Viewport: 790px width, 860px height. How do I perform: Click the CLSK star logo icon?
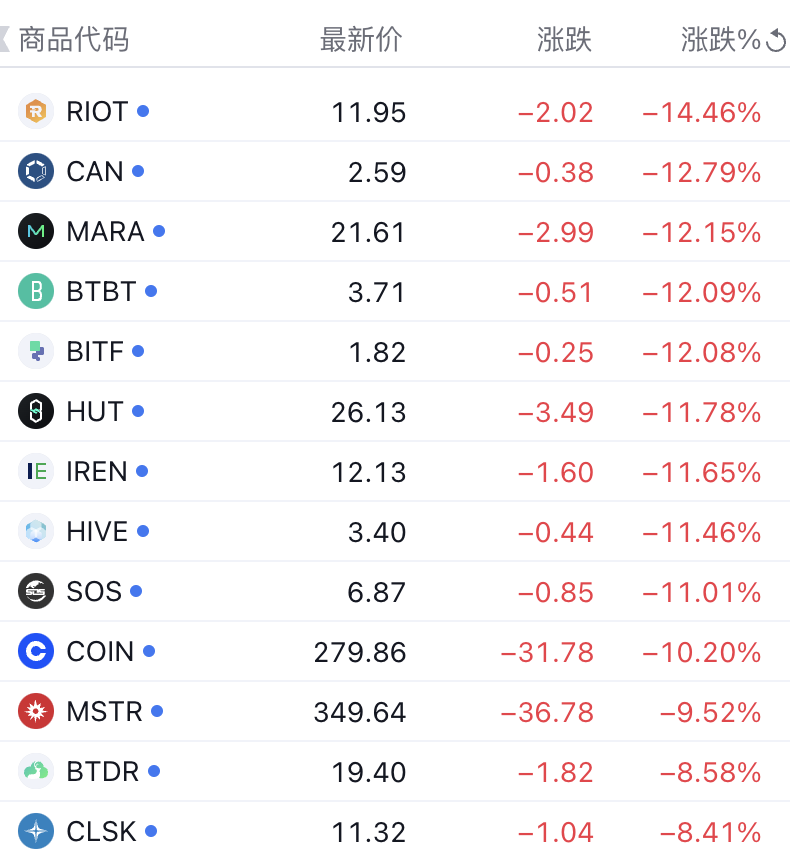pyautogui.click(x=36, y=831)
